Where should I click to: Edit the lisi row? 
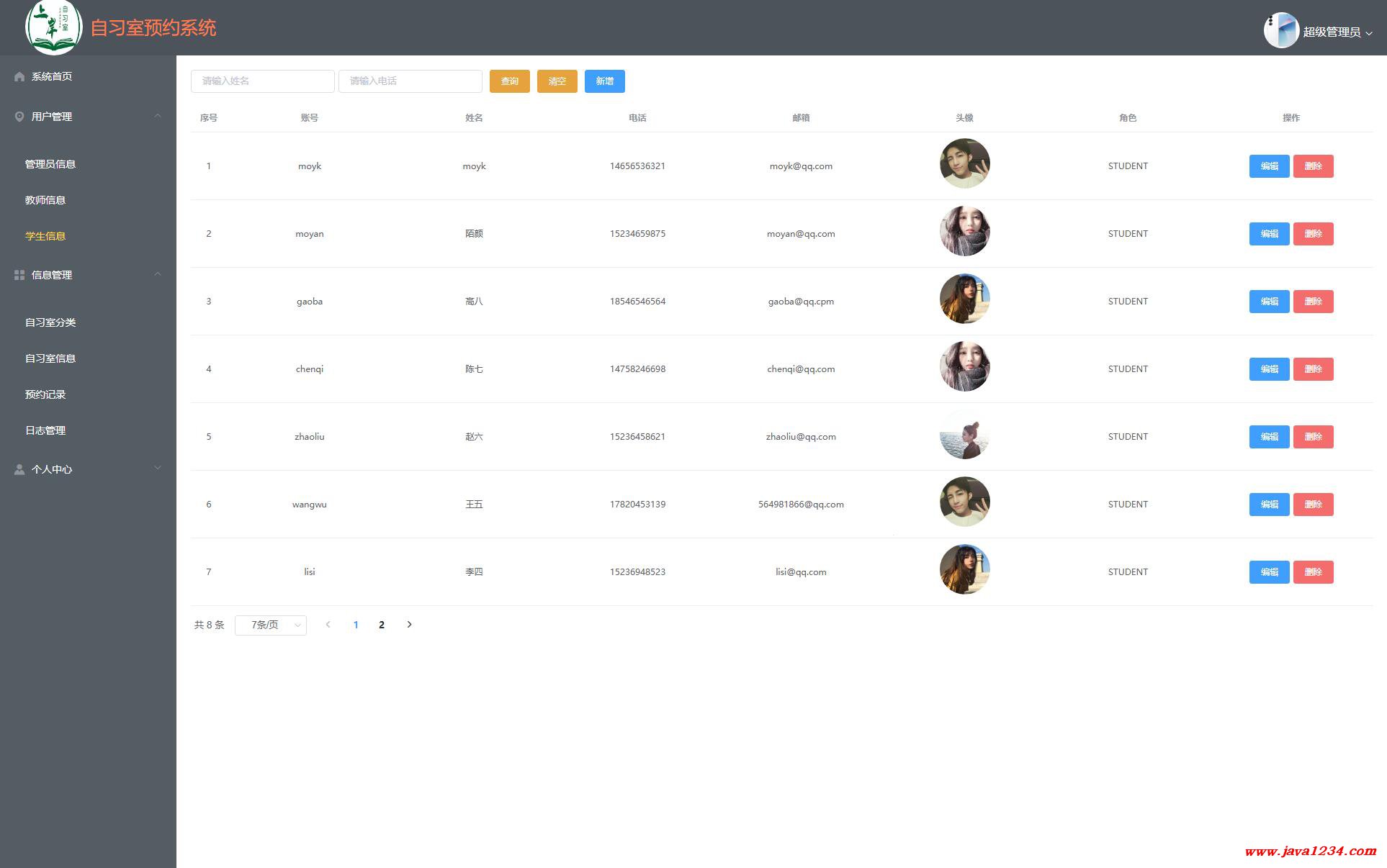[1270, 572]
